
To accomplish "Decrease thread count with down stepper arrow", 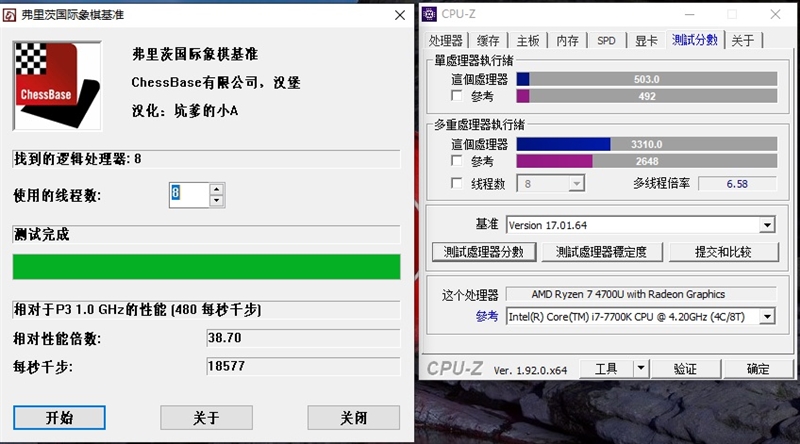I will click(217, 201).
